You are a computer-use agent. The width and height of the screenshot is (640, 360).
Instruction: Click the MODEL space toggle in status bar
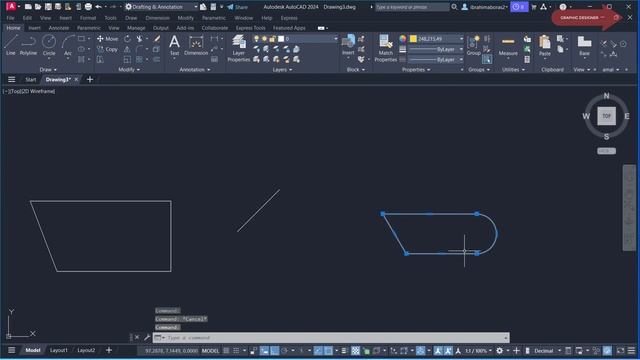coord(211,351)
